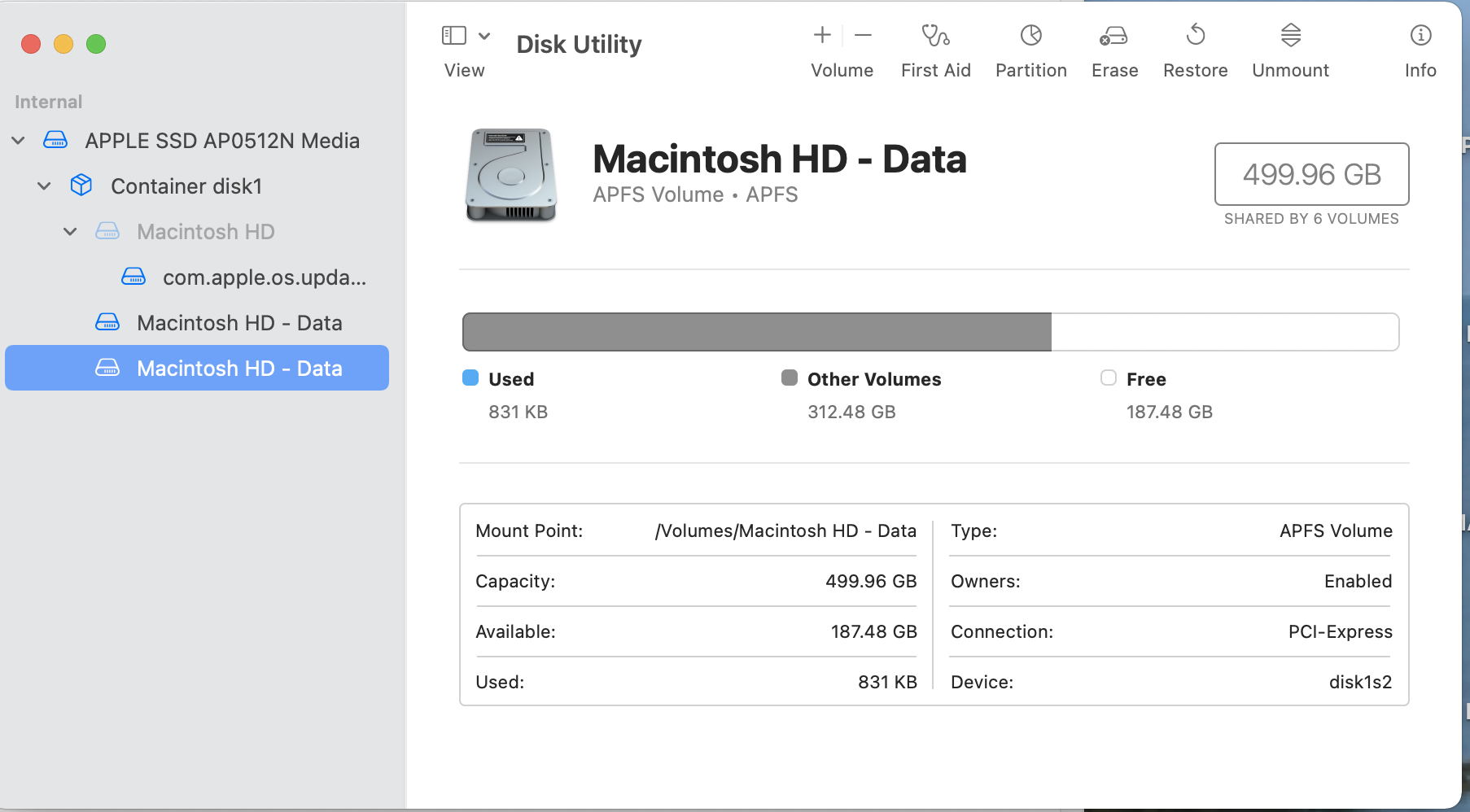Screen dimensions: 1470x812
Task: Open the Info panel icon
Action: coord(1420,36)
